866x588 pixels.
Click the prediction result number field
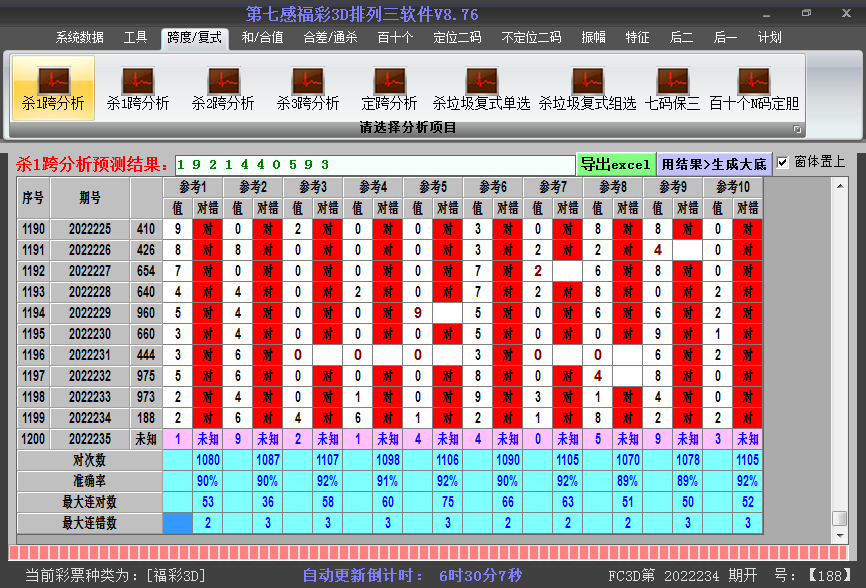pos(375,165)
